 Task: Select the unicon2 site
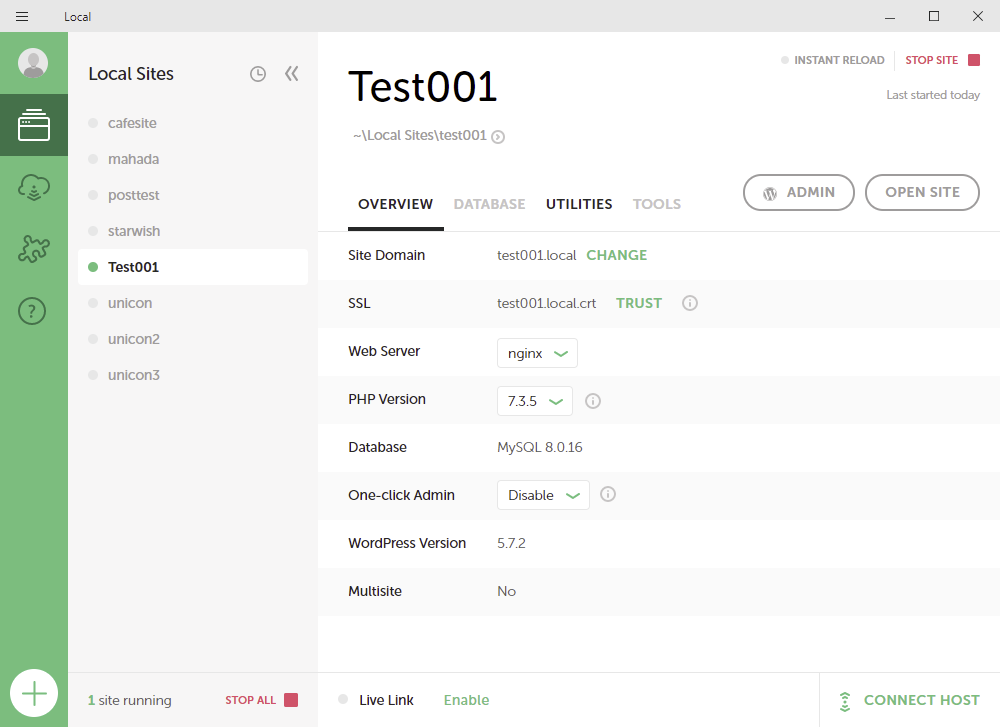pyautogui.click(x=193, y=339)
